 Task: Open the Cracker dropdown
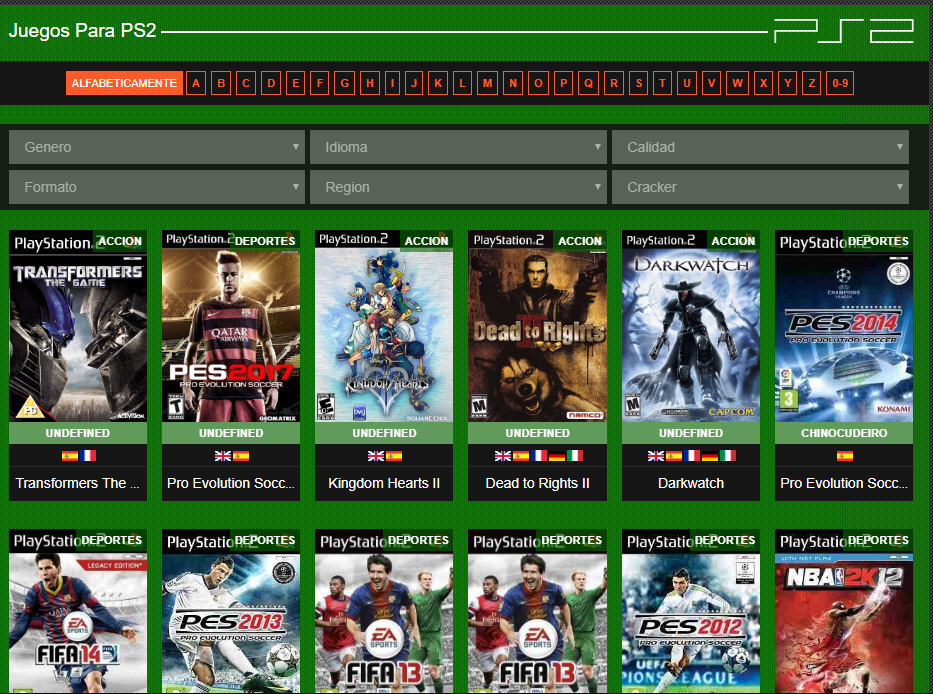(760, 187)
